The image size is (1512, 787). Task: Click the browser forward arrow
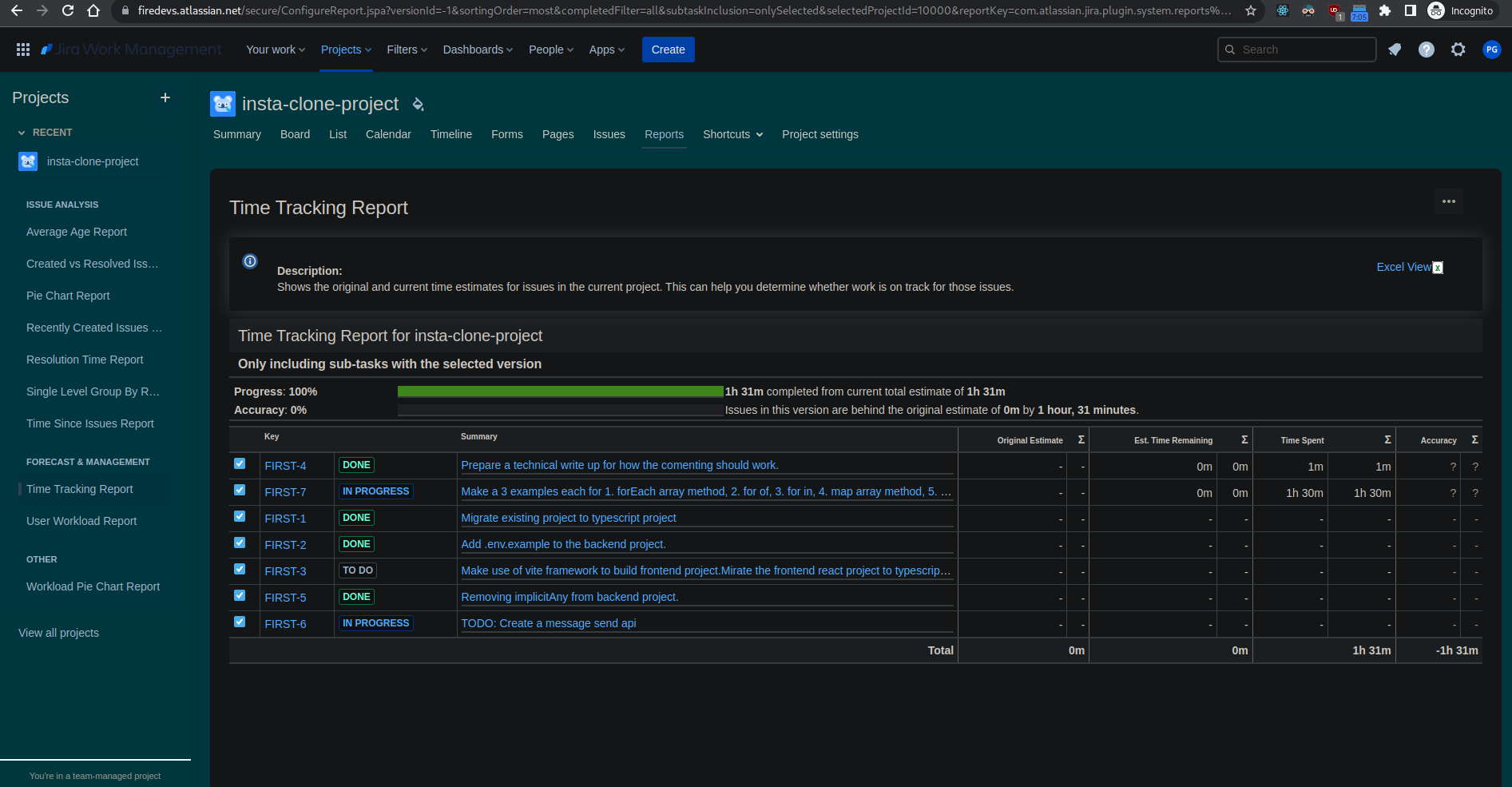[x=42, y=10]
